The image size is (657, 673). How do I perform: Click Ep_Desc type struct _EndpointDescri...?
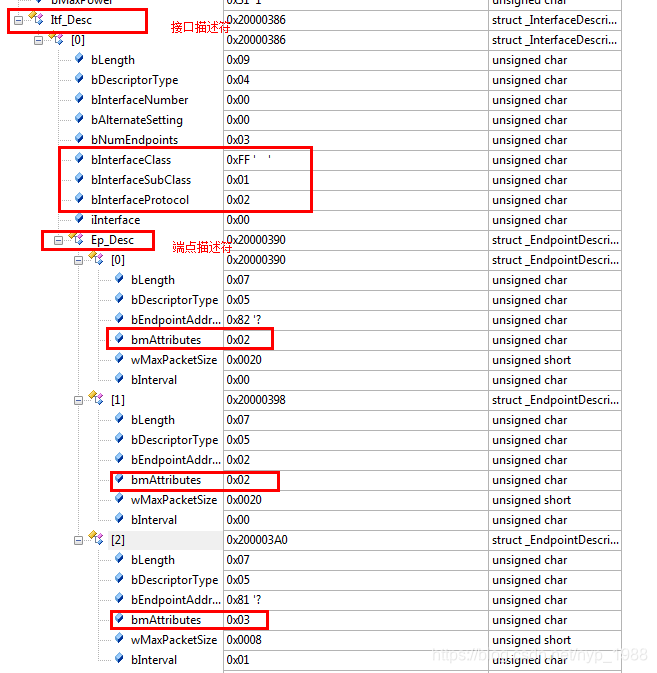point(555,240)
